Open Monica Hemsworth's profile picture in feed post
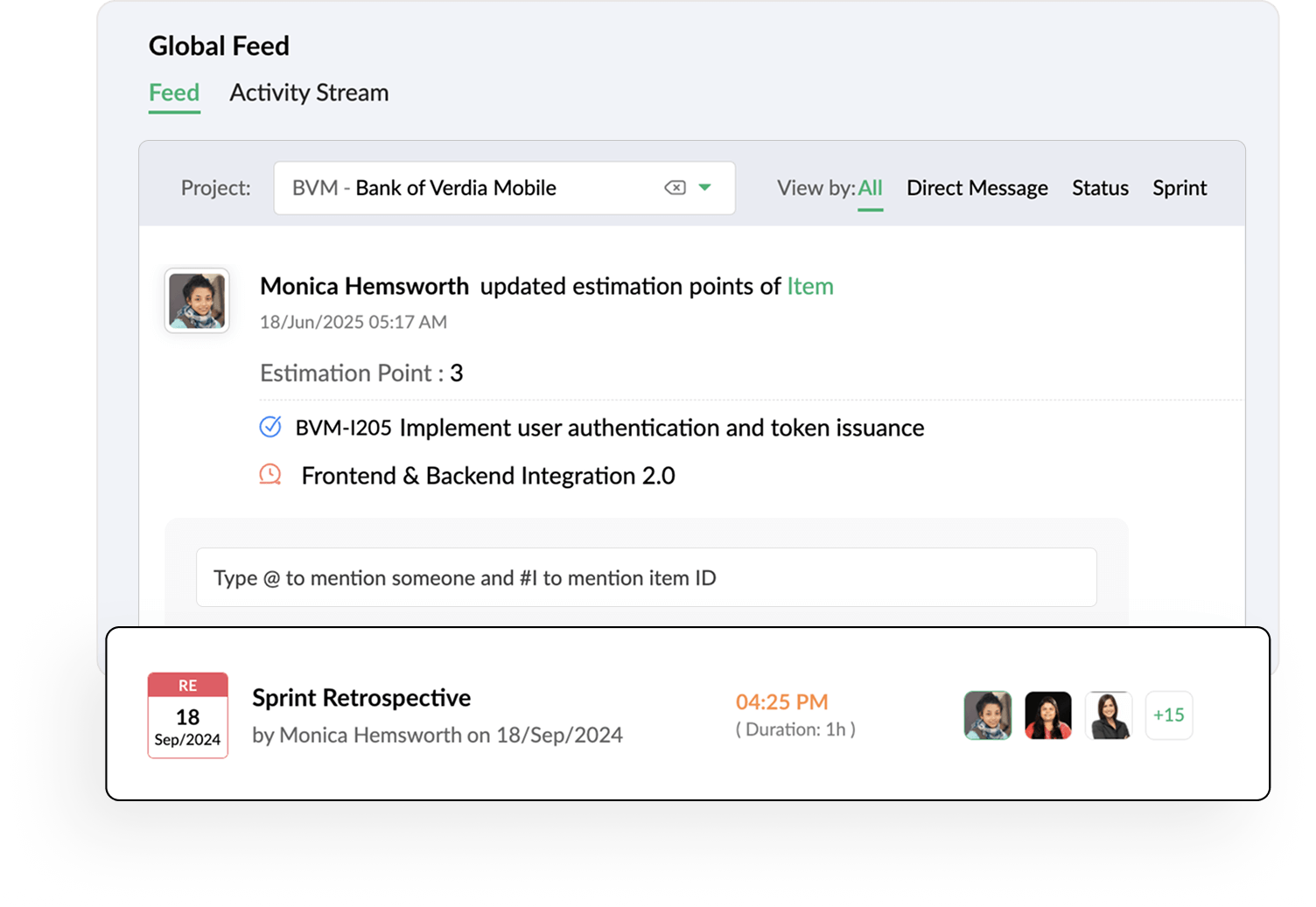 tap(196, 300)
